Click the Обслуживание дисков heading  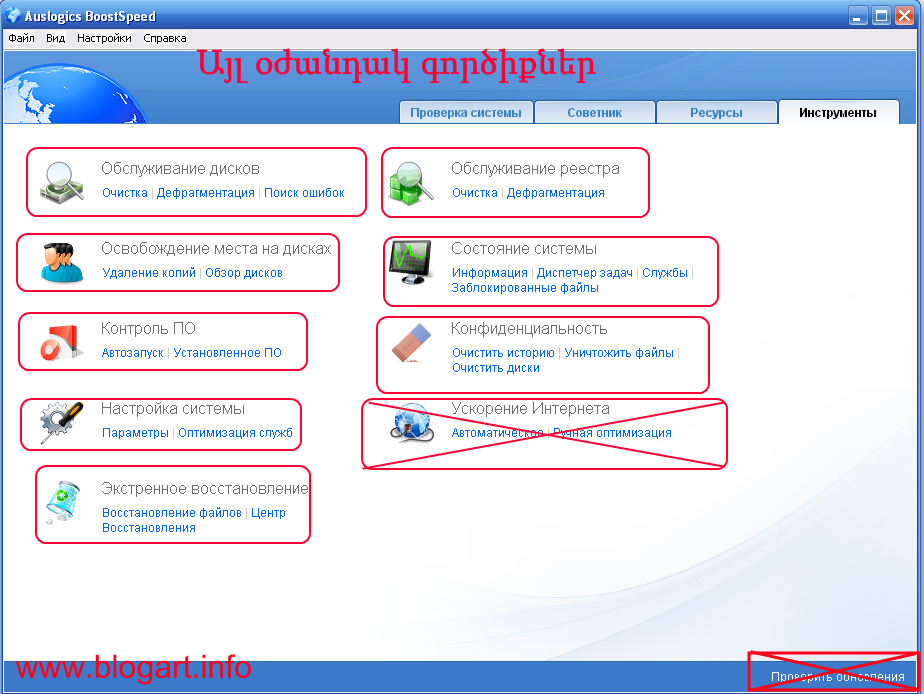(180, 168)
